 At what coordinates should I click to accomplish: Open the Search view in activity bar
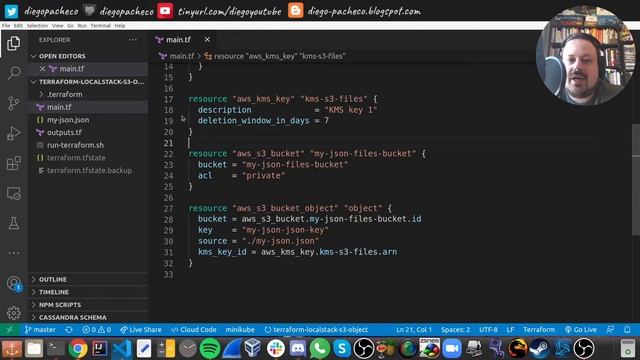pos(13,73)
